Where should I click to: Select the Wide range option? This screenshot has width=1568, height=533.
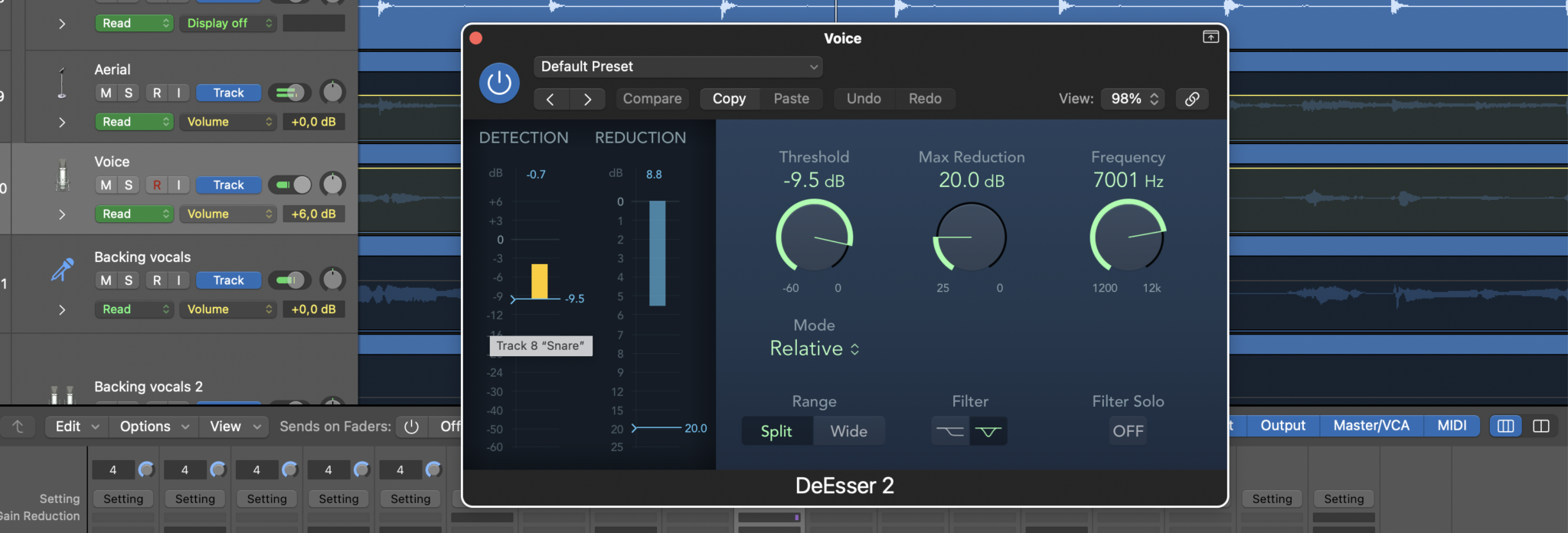click(x=849, y=431)
